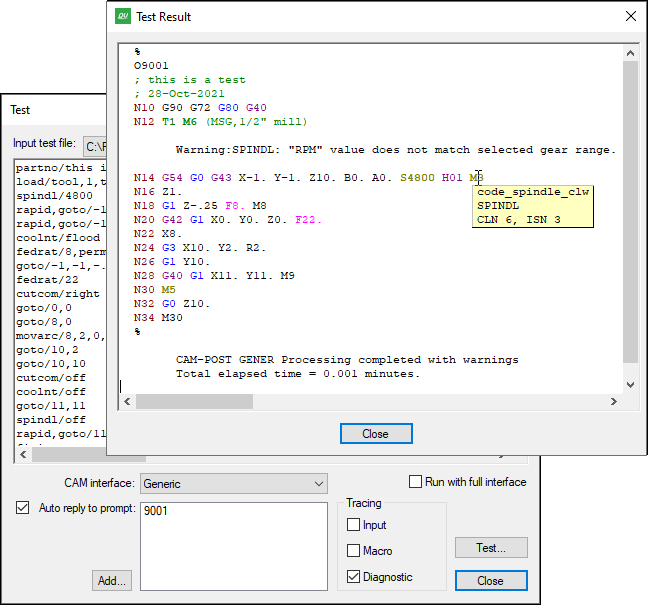
Task: Enable Run with full interface checkbox
Action: click(x=415, y=482)
